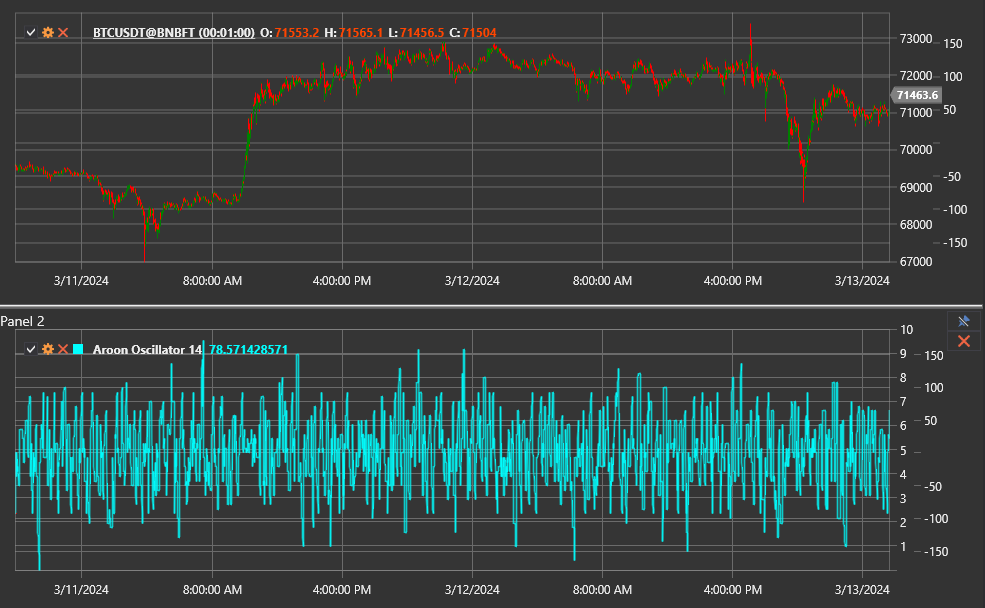Viewport: 985px width, 608px height.
Task: Click the checkmark icon before BTCUSDT@BNBFT
Action: tap(30, 31)
